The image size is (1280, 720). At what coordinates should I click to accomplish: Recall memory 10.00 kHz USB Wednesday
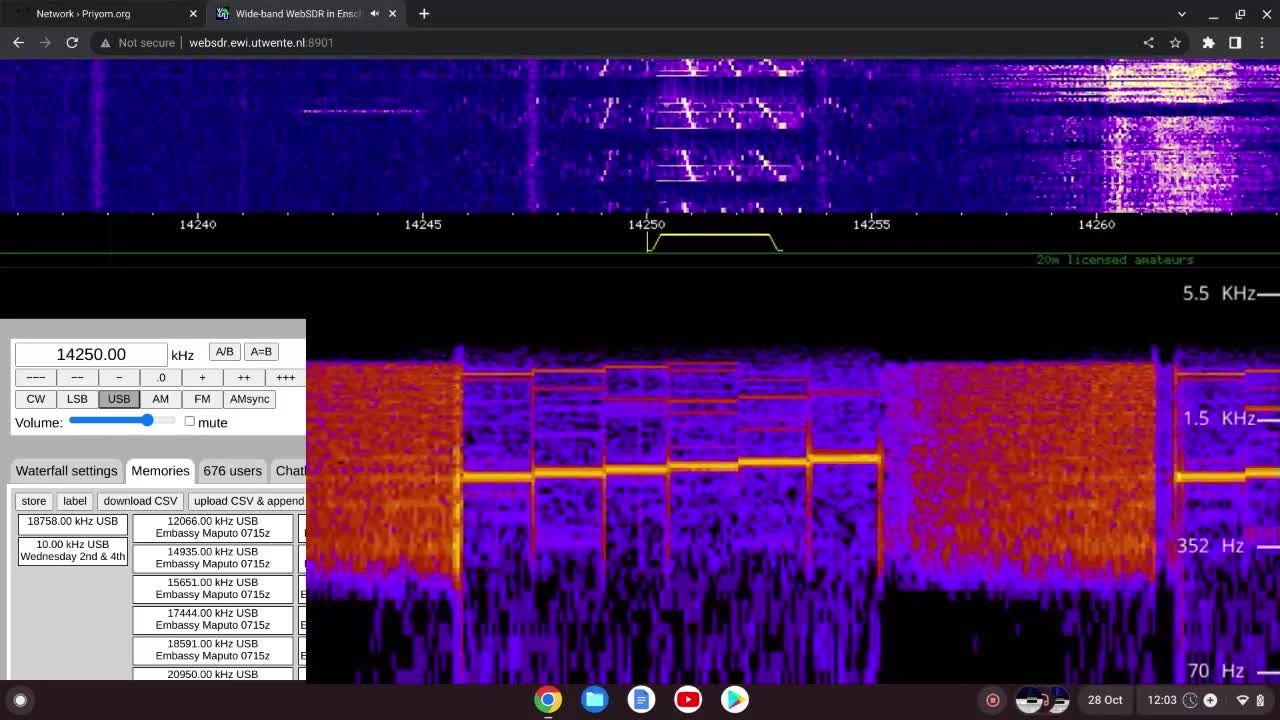pyautogui.click(x=73, y=551)
